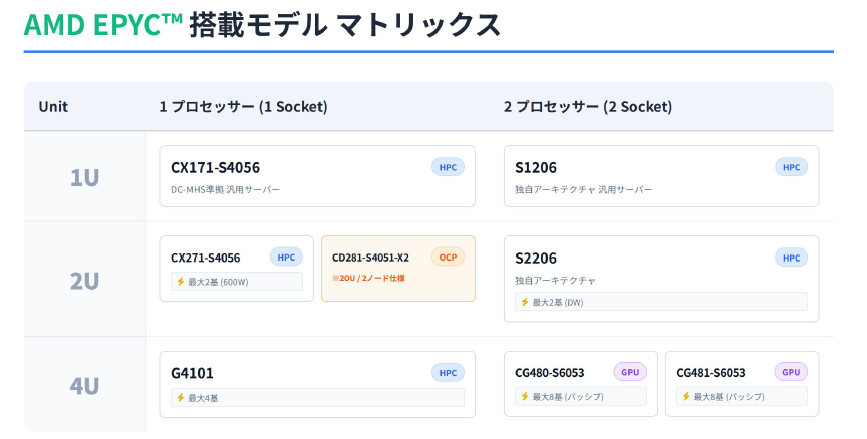Click the OCP badge on CD281-S4051-X2
This screenshot has width=867, height=439.
point(448,257)
